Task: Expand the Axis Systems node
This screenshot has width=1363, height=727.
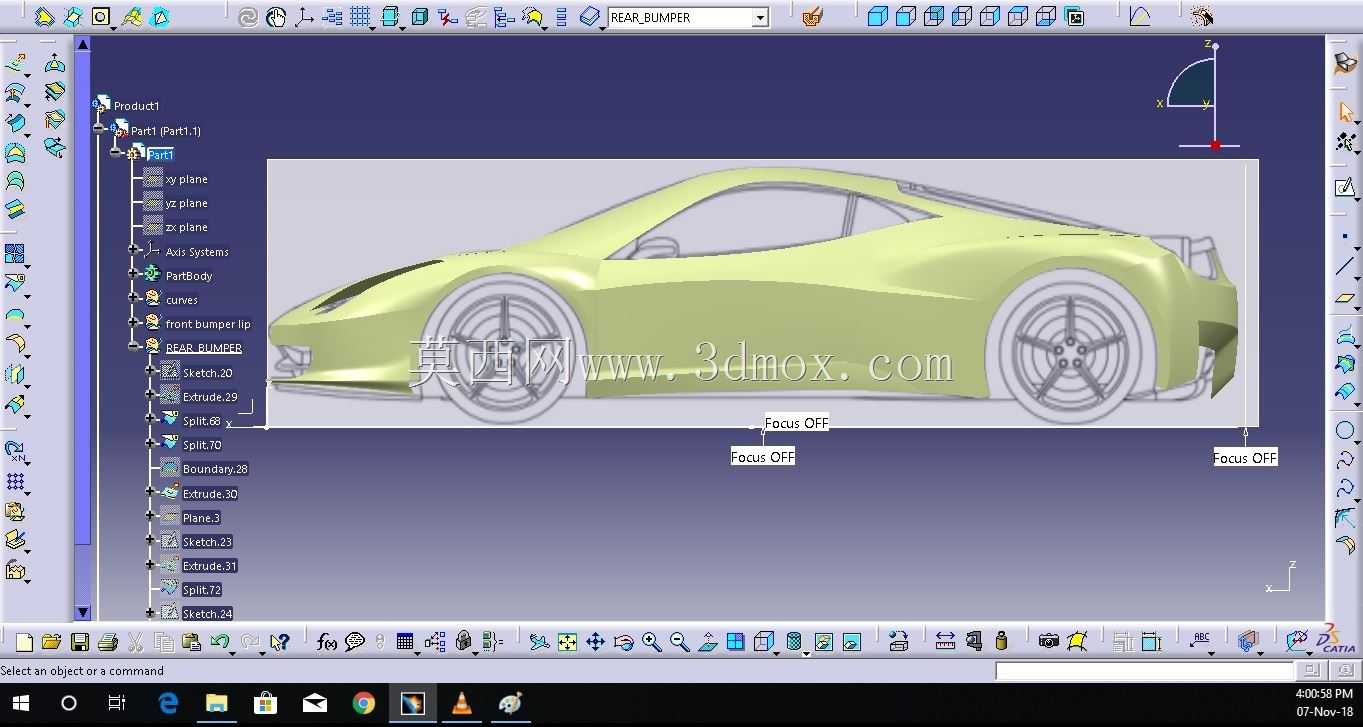Action: tap(134, 250)
